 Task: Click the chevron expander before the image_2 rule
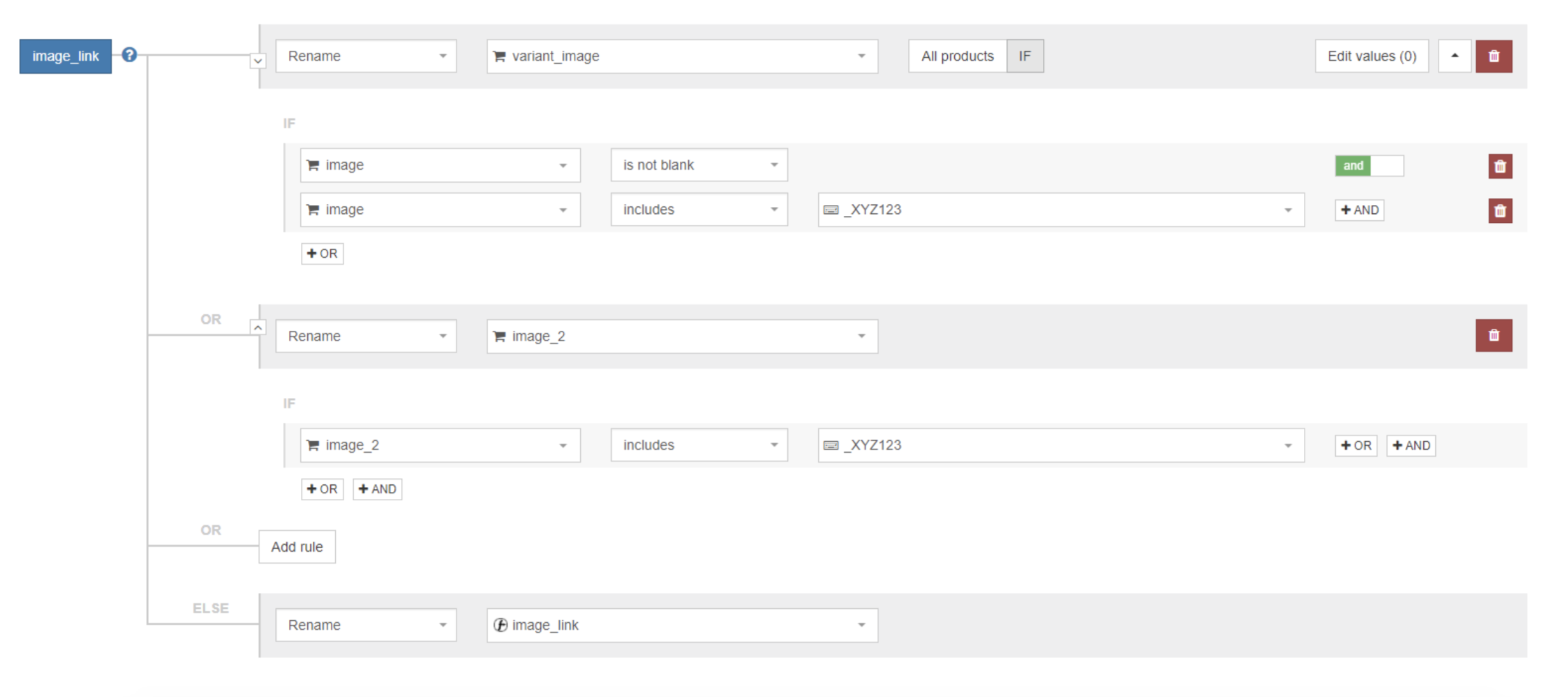pyautogui.click(x=258, y=328)
